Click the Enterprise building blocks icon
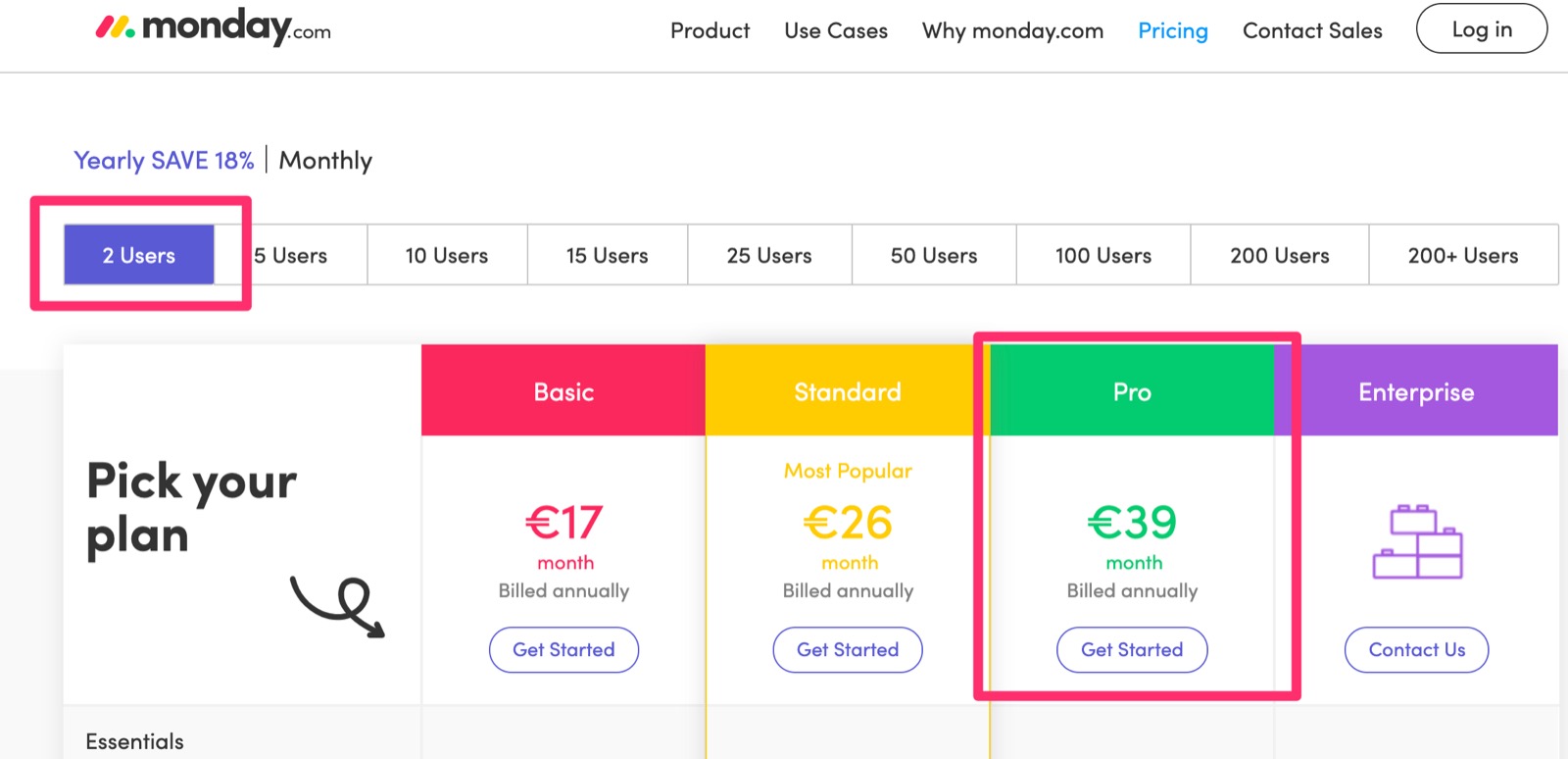The width and height of the screenshot is (1568, 759). pyautogui.click(x=1417, y=542)
